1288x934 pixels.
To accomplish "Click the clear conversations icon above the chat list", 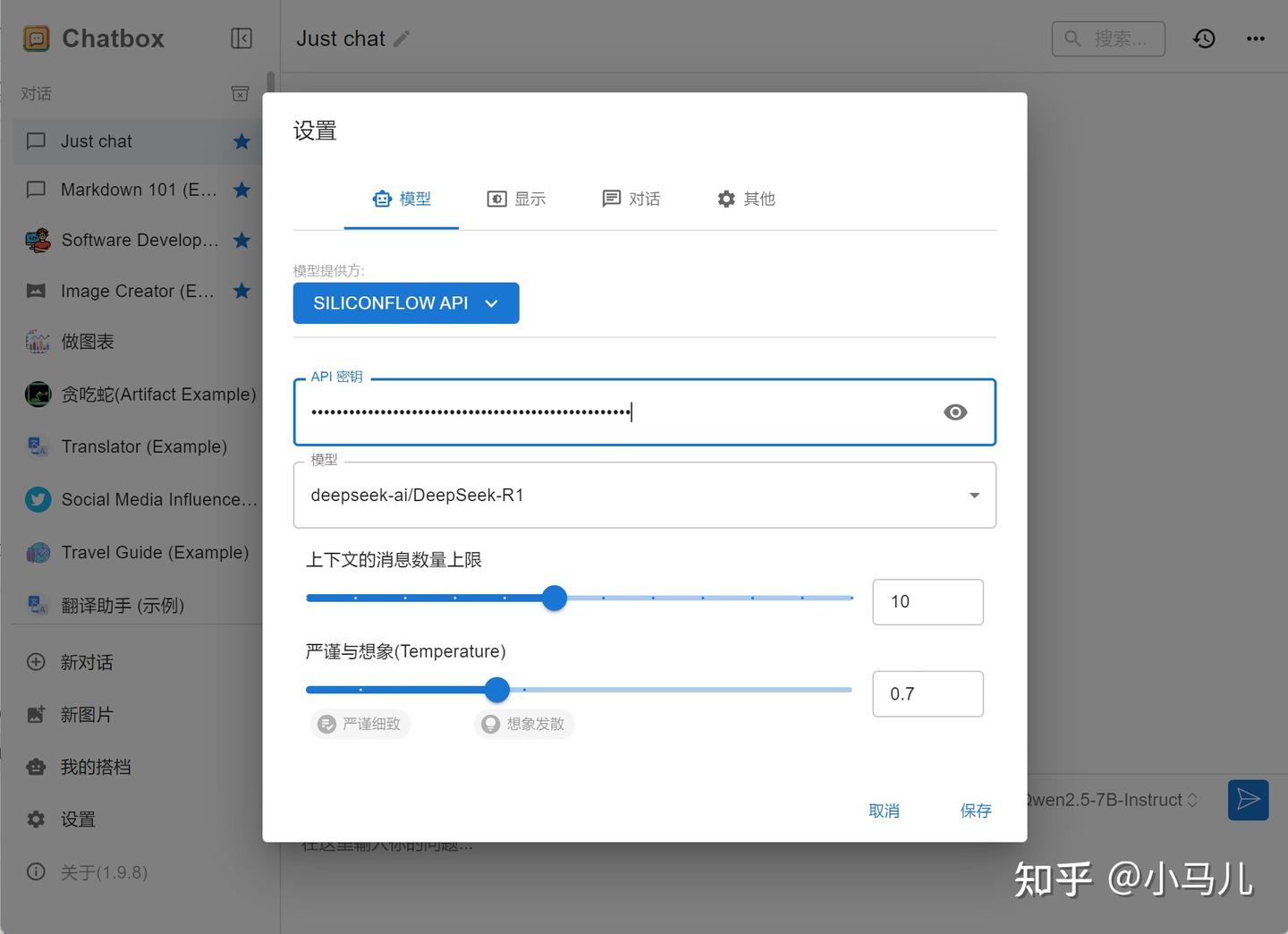I will [x=240, y=93].
